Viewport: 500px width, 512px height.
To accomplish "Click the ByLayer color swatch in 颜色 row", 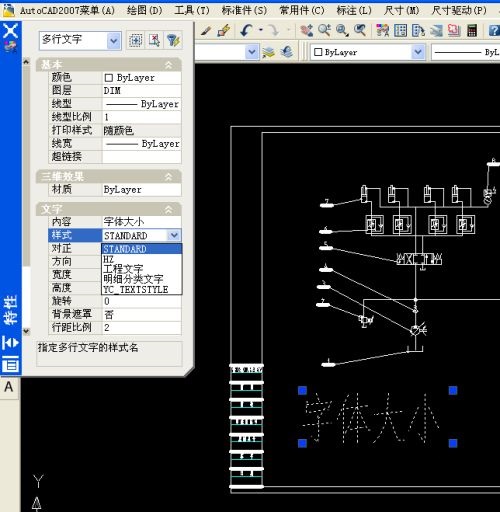I will click(x=108, y=78).
